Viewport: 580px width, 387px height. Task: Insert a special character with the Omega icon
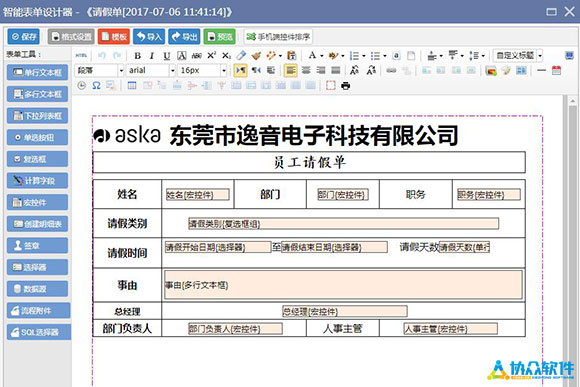[96, 86]
